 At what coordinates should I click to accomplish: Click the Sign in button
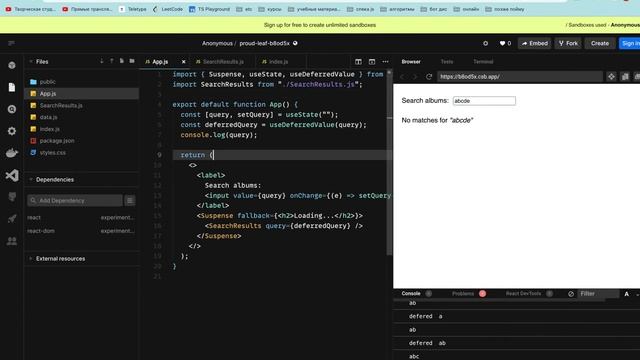[630, 43]
